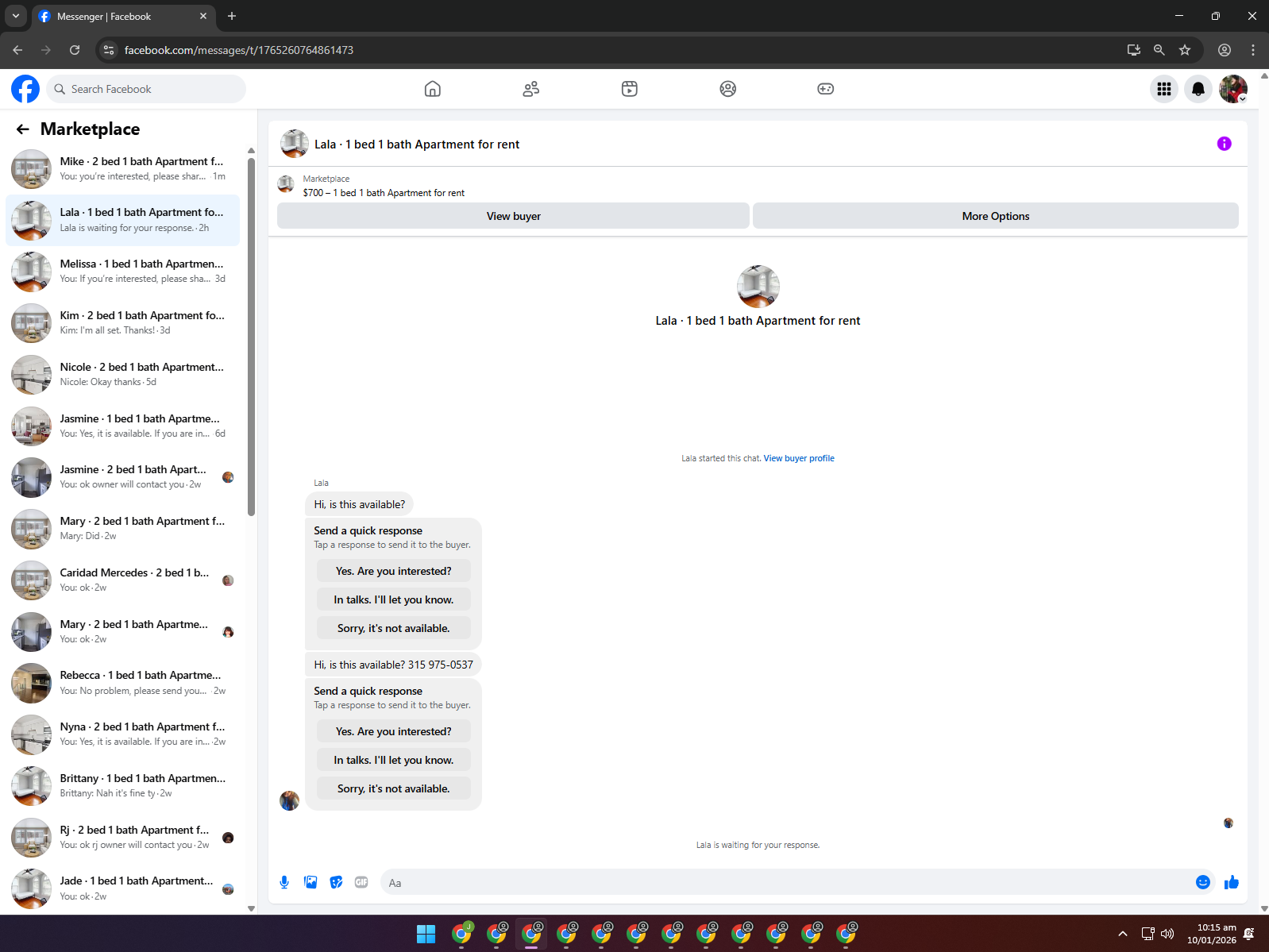
Task: Choose a GIF icon
Action: click(361, 882)
